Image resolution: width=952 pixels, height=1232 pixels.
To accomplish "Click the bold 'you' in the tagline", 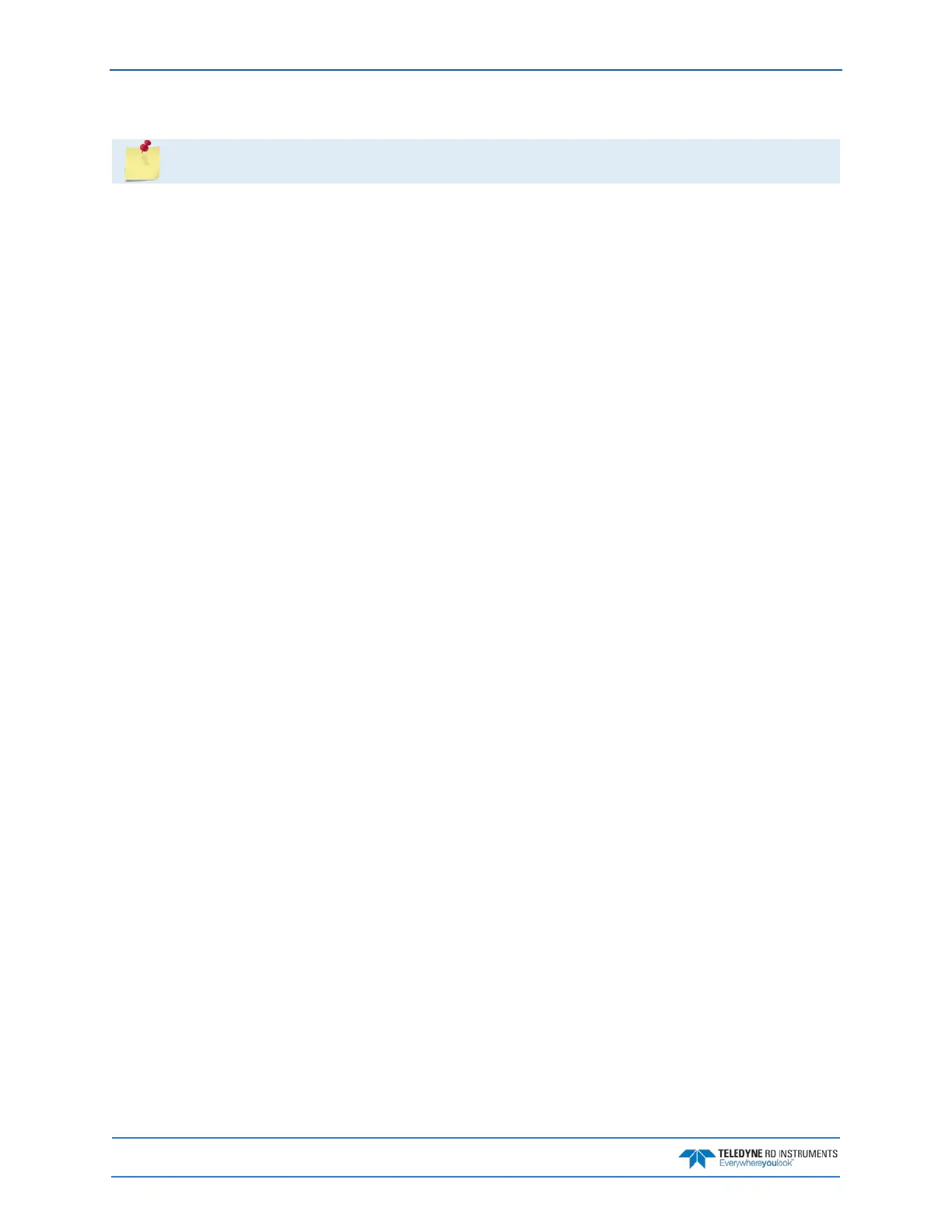I will click(769, 1164).
